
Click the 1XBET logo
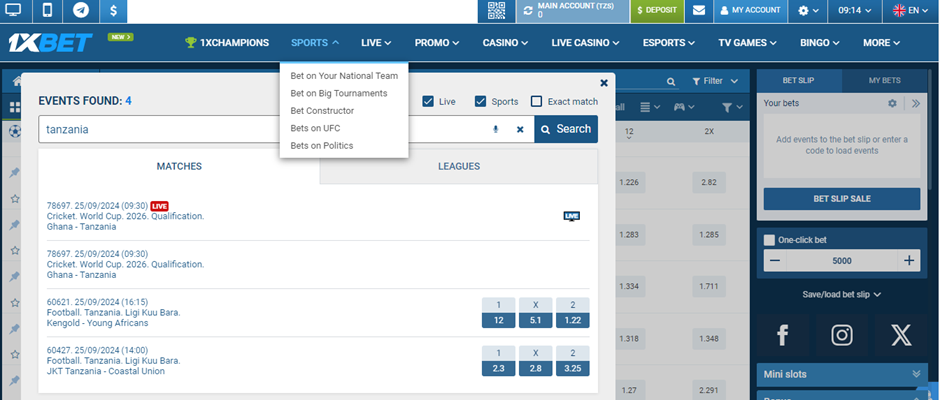tap(50, 43)
